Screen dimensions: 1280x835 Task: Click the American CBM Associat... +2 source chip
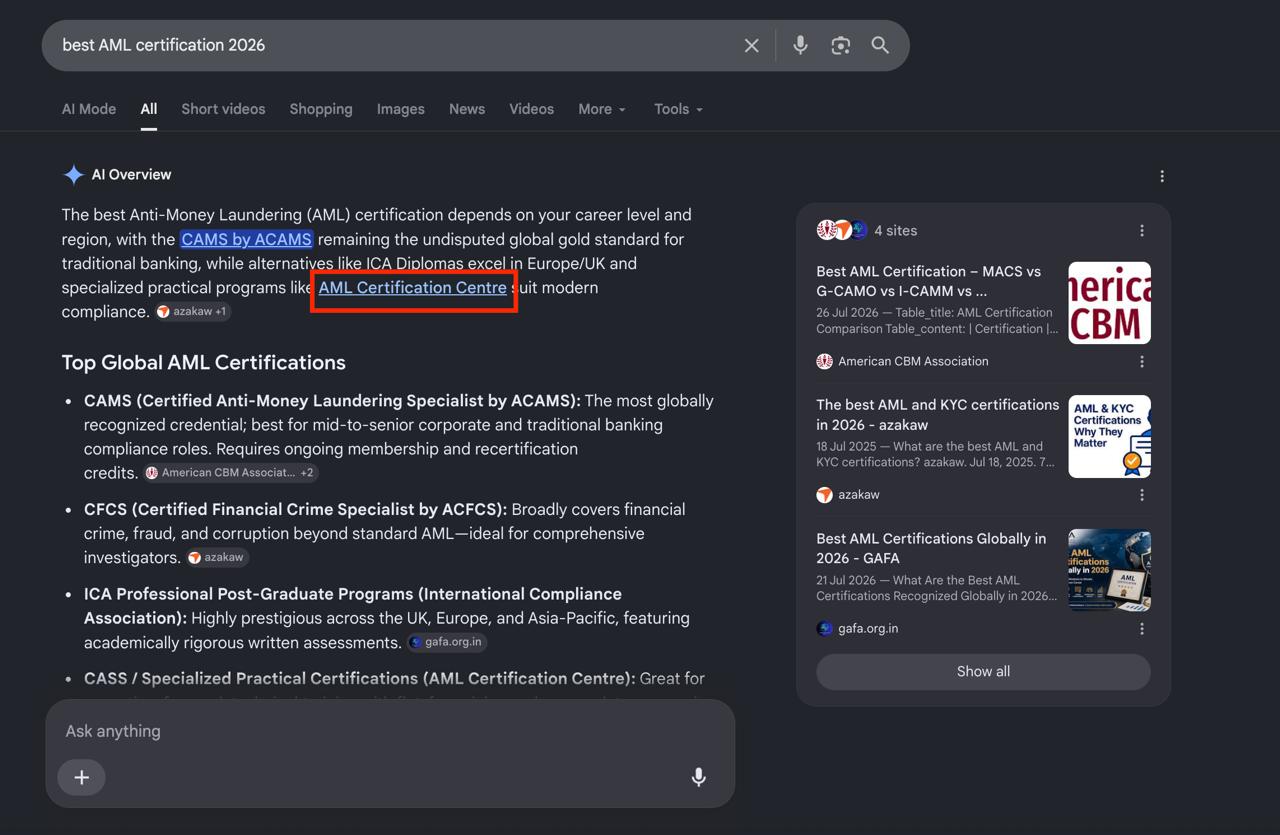click(x=231, y=472)
